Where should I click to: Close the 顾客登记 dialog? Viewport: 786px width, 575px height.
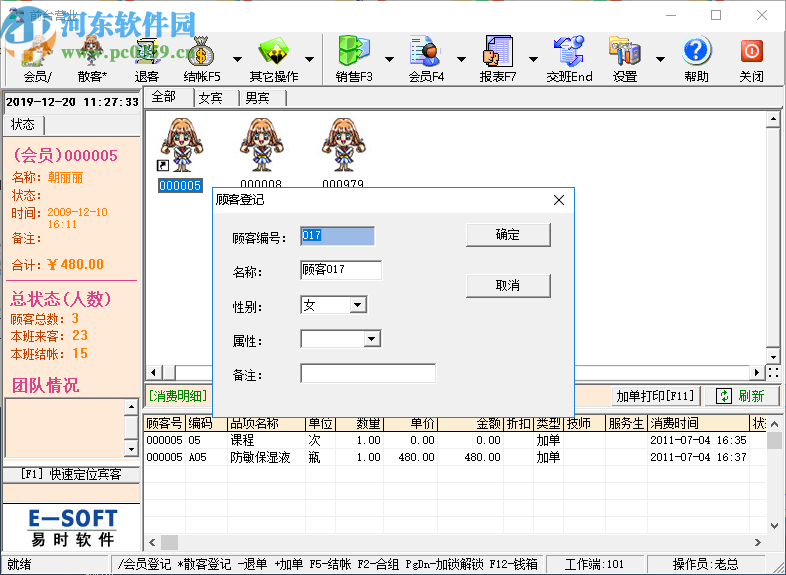click(x=559, y=200)
